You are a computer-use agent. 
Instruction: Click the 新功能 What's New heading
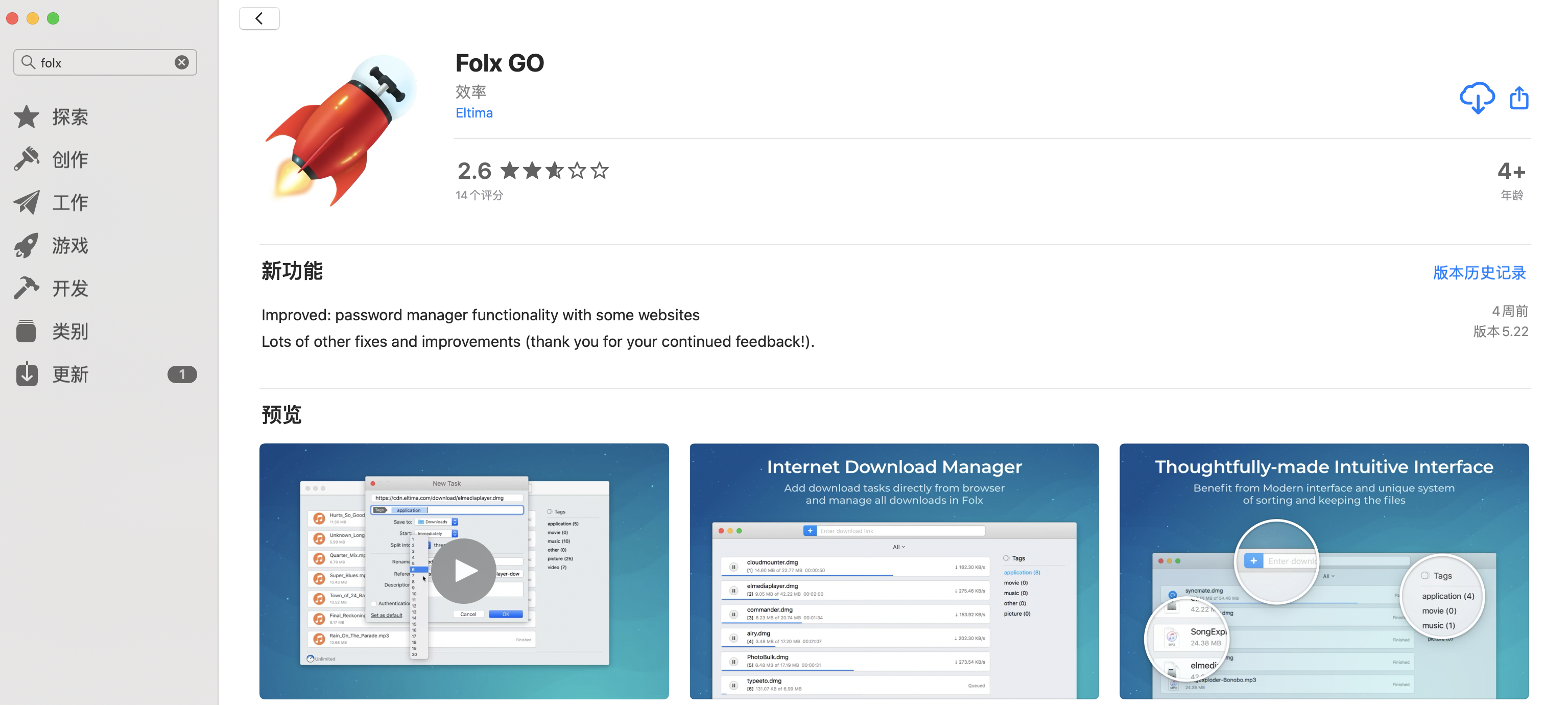(292, 271)
